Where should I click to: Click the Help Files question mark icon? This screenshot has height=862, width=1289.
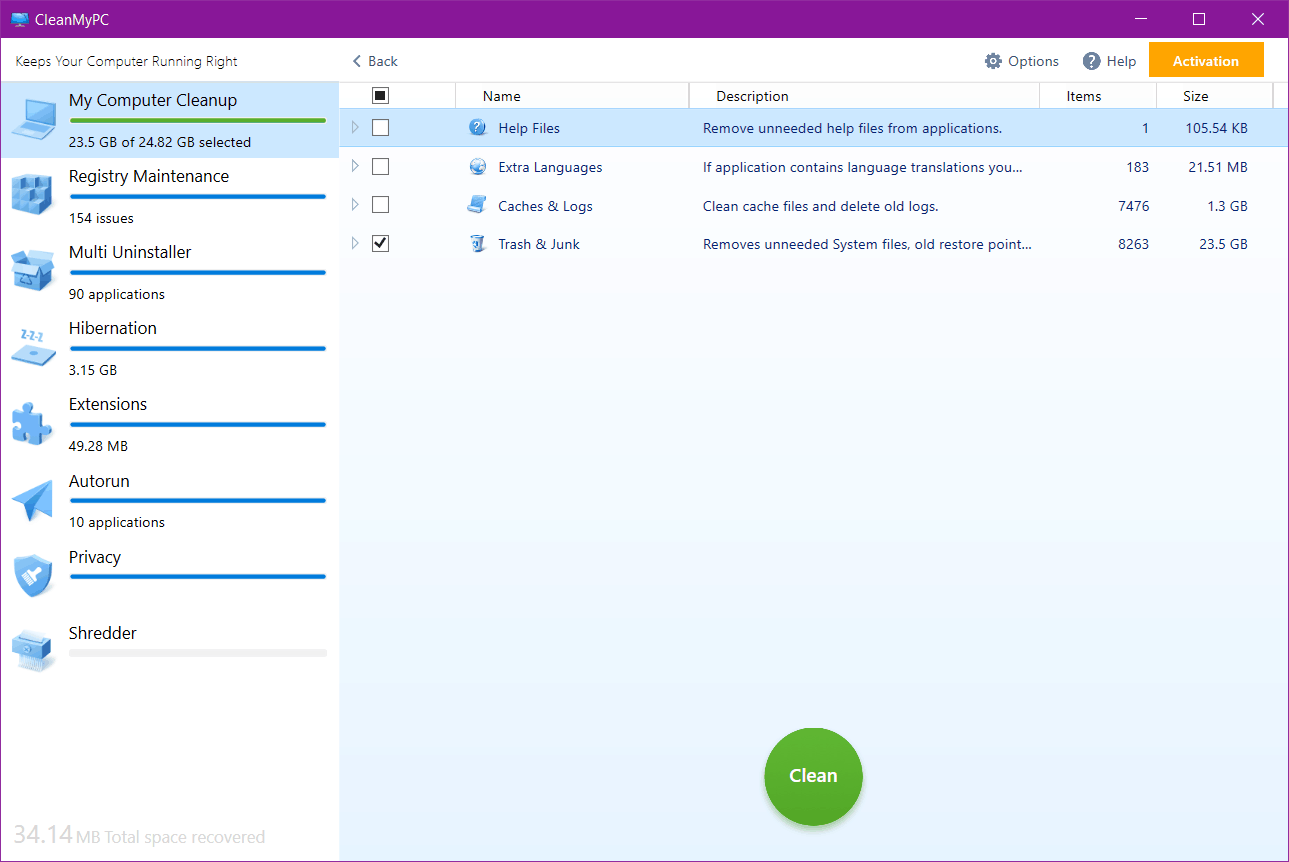coord(478,128)
